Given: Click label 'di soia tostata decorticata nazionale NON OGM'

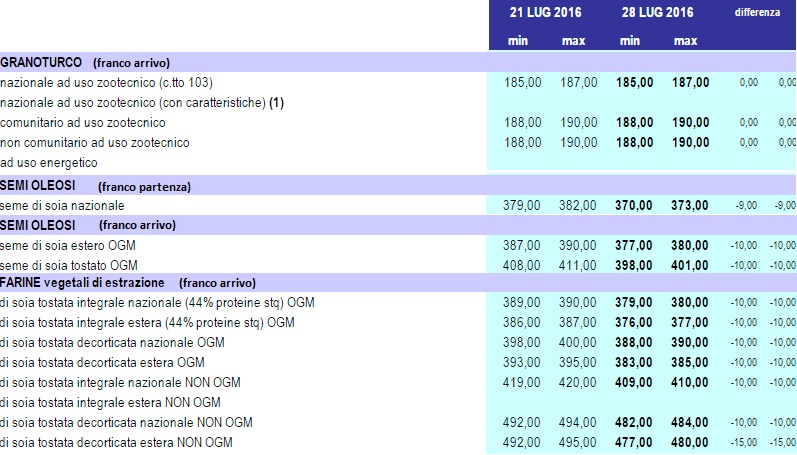Looking at the screenshot, I should pos(126,422).
